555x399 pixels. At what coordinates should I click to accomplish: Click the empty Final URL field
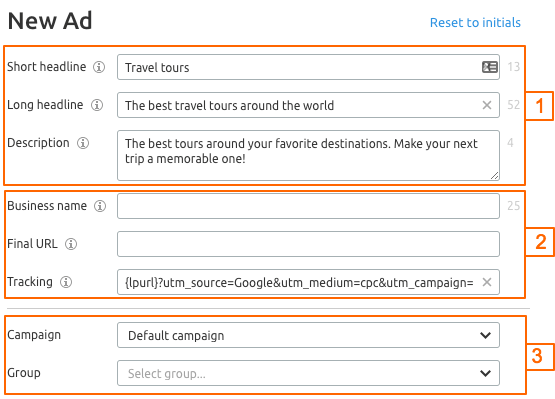coord(308,244)
